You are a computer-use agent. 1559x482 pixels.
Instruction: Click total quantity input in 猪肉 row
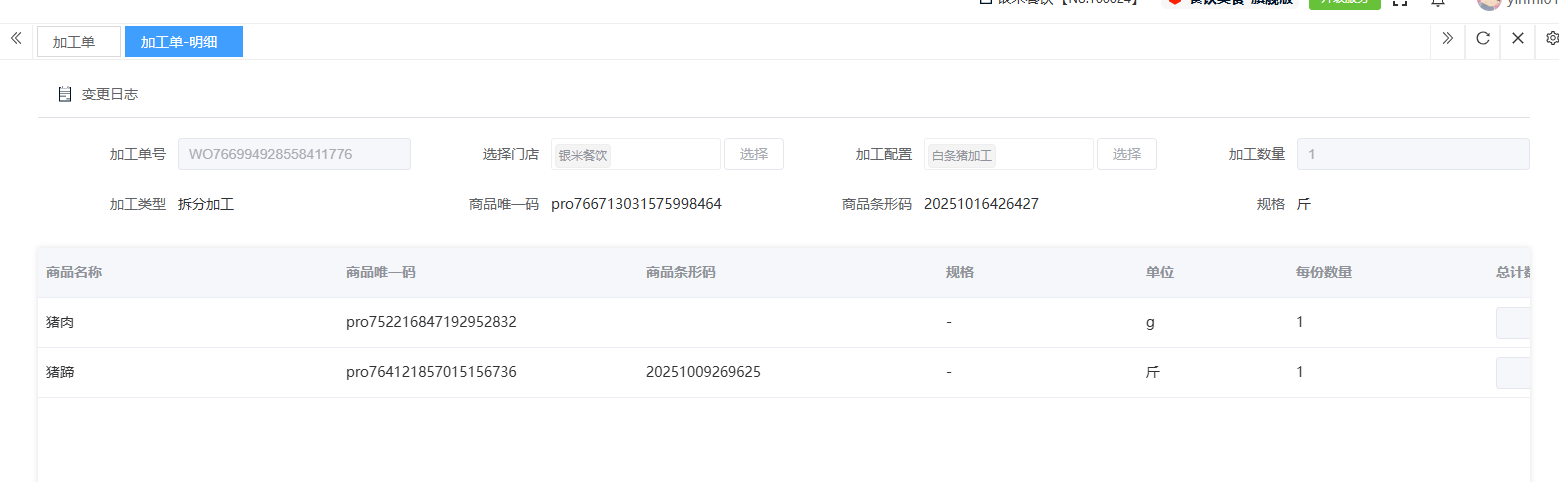(x=1514, y=323)
